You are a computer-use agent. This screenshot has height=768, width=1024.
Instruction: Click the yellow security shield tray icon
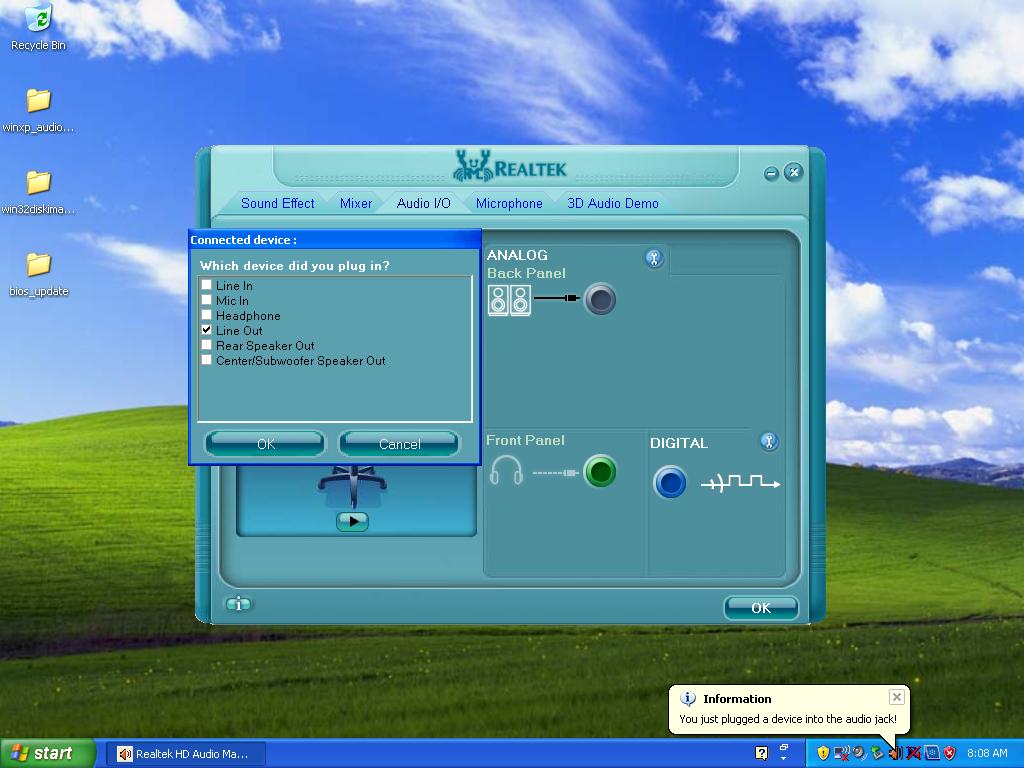824,753
